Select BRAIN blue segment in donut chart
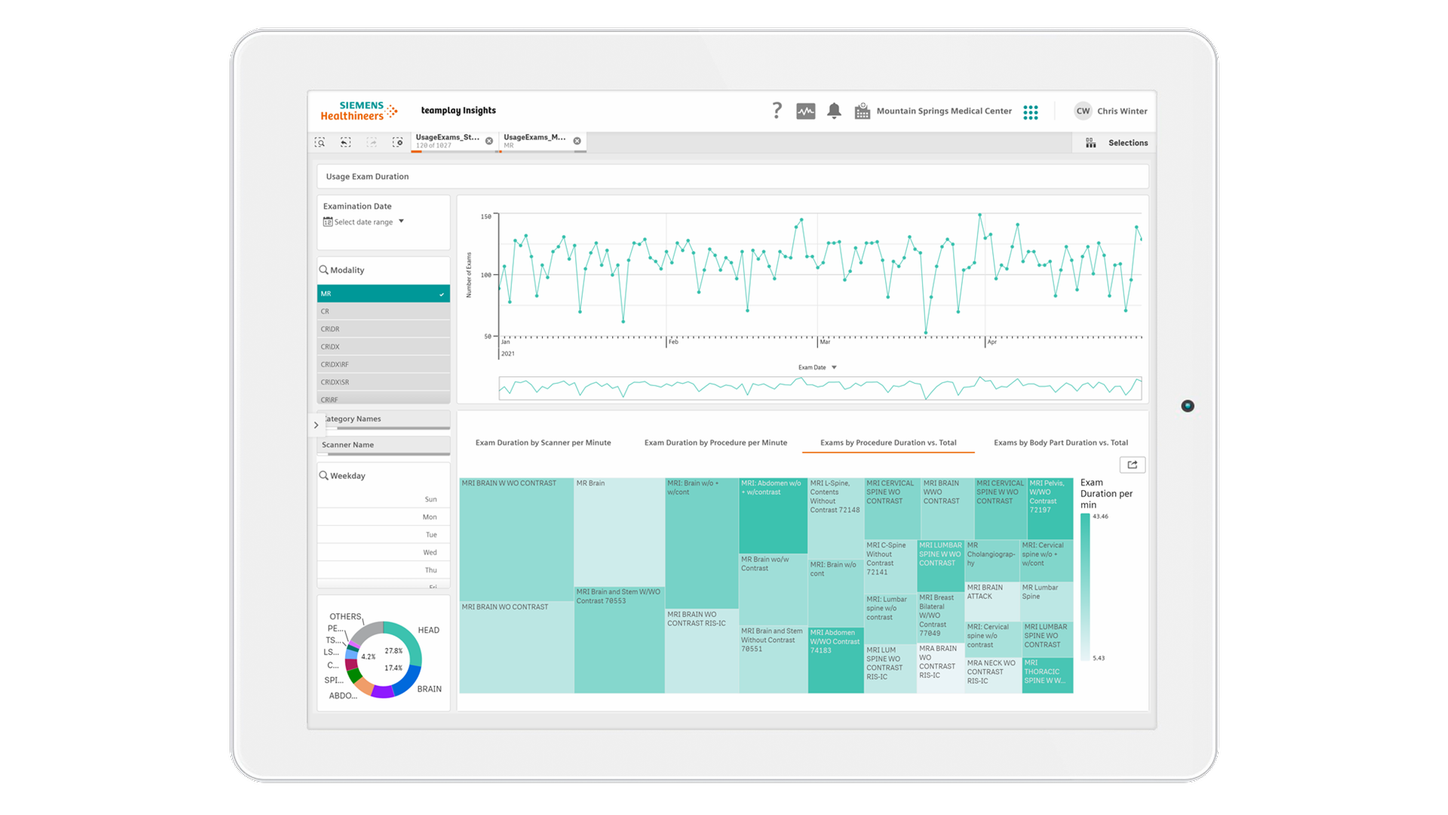Viewport: 1448px width, 815px height. 406,680
